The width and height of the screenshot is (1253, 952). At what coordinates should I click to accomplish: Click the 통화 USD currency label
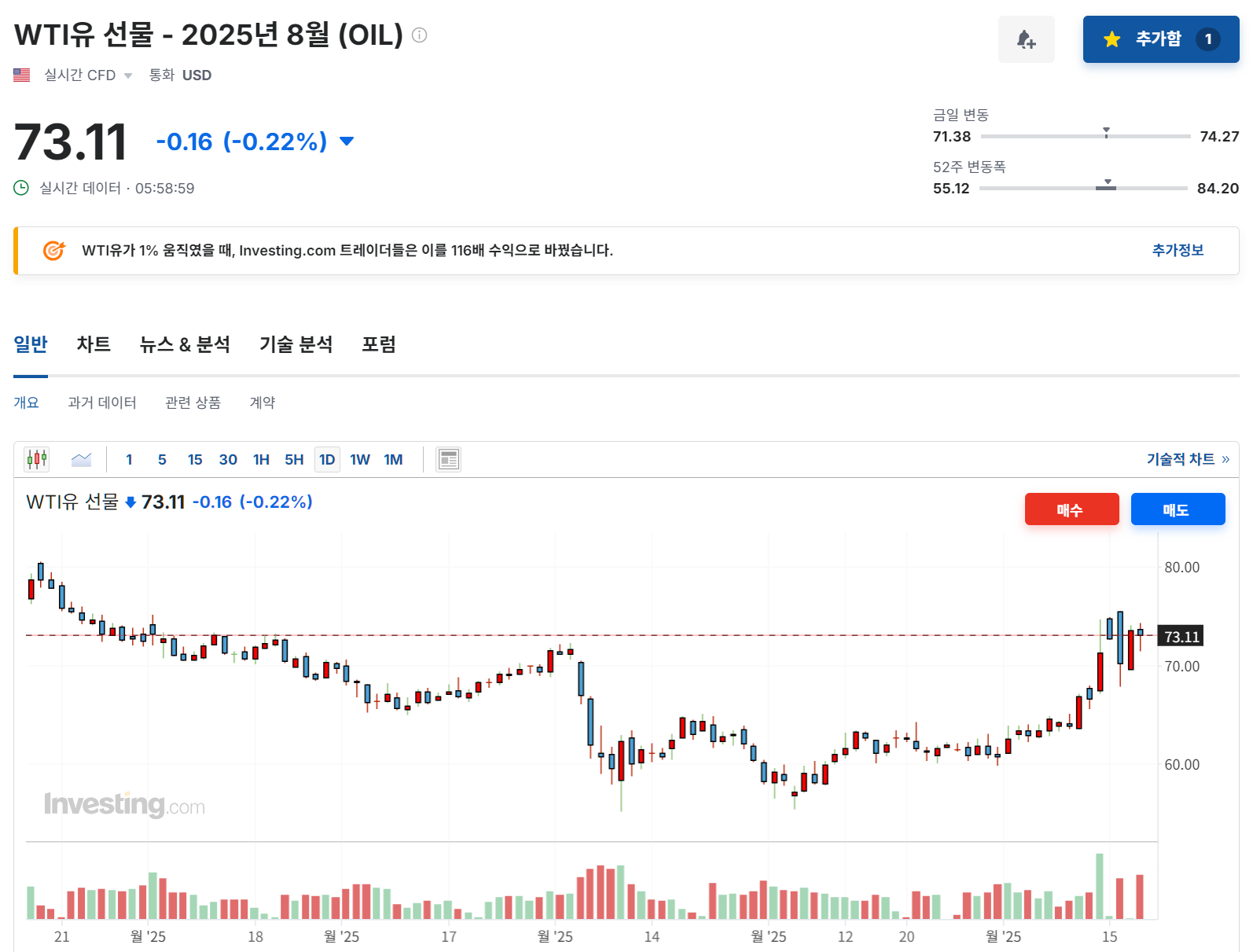(x=180, y=75)
